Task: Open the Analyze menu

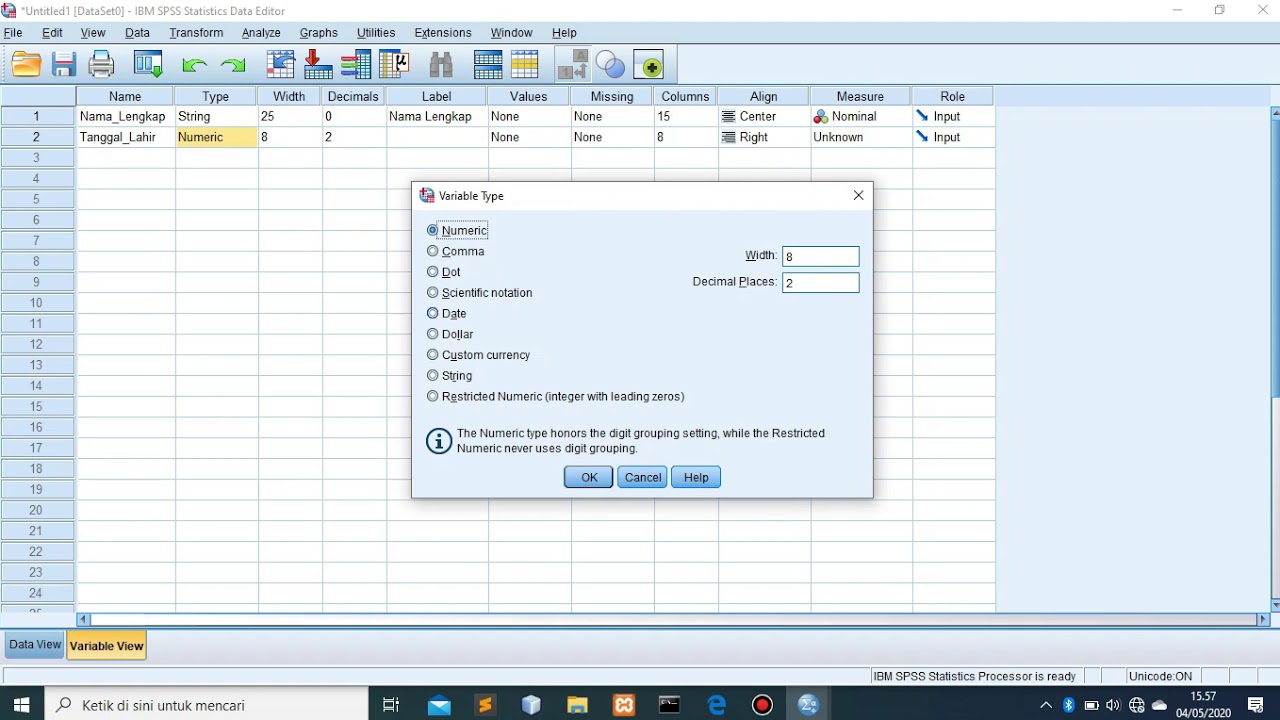Action: [261, 33]
